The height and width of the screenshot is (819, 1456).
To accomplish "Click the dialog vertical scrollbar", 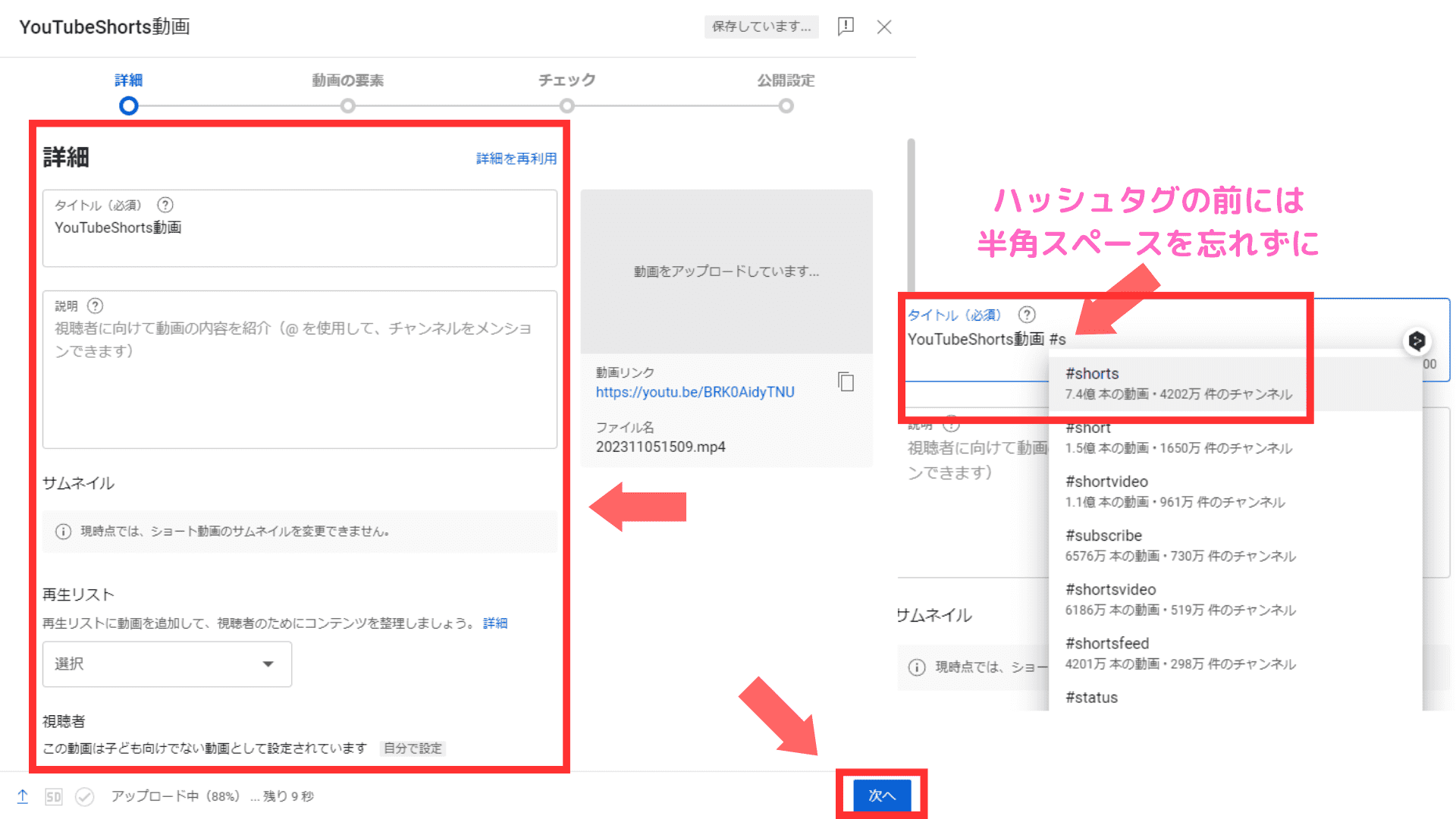I will [x=911, y=216].
